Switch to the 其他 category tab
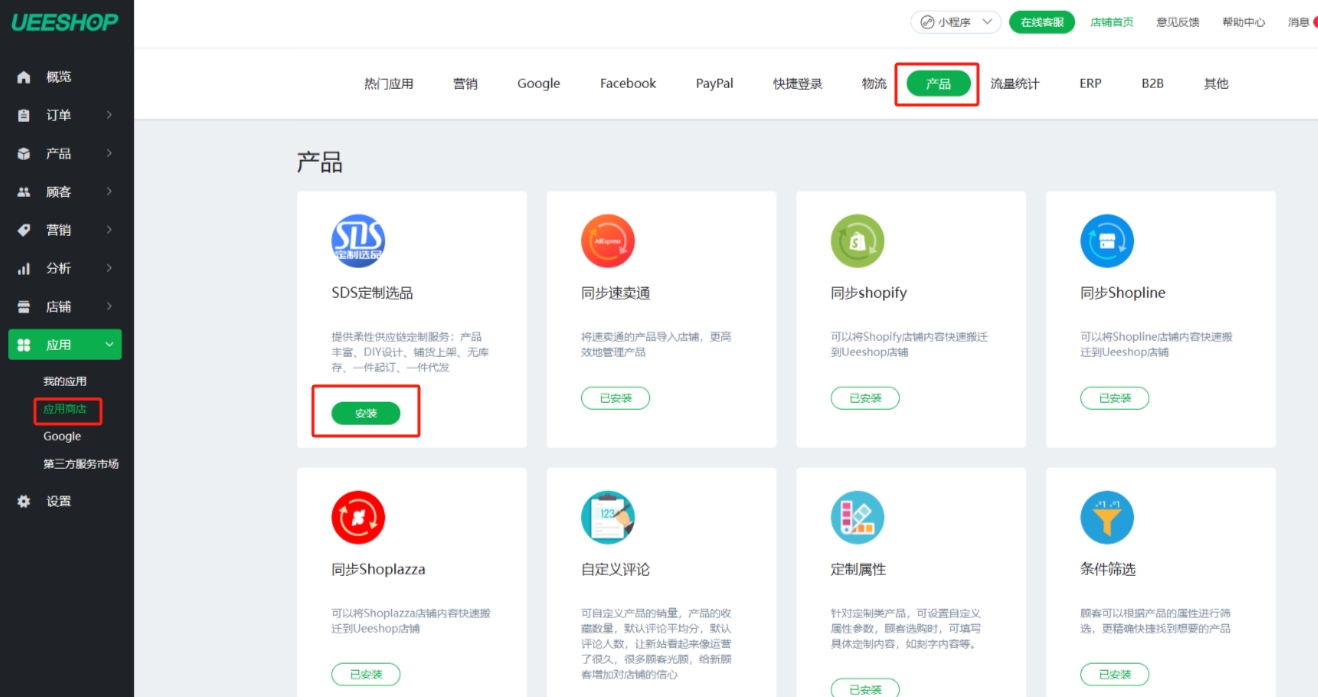Image resolution: width=1318 pixels, height=697 pixels. [x=1216, y=84]
